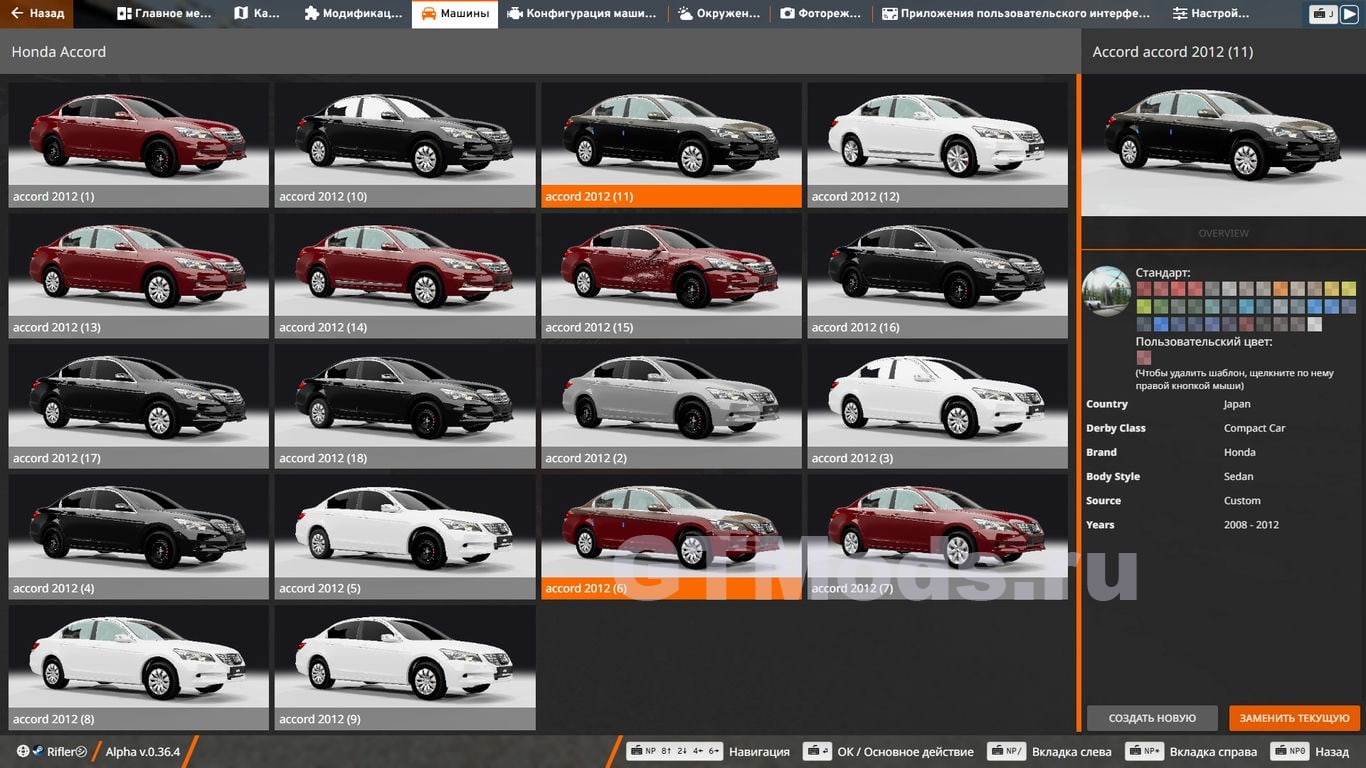Select the accord 2012 (5) thumbnail
Screen dimensions: 1366x768
pos(405,536)
